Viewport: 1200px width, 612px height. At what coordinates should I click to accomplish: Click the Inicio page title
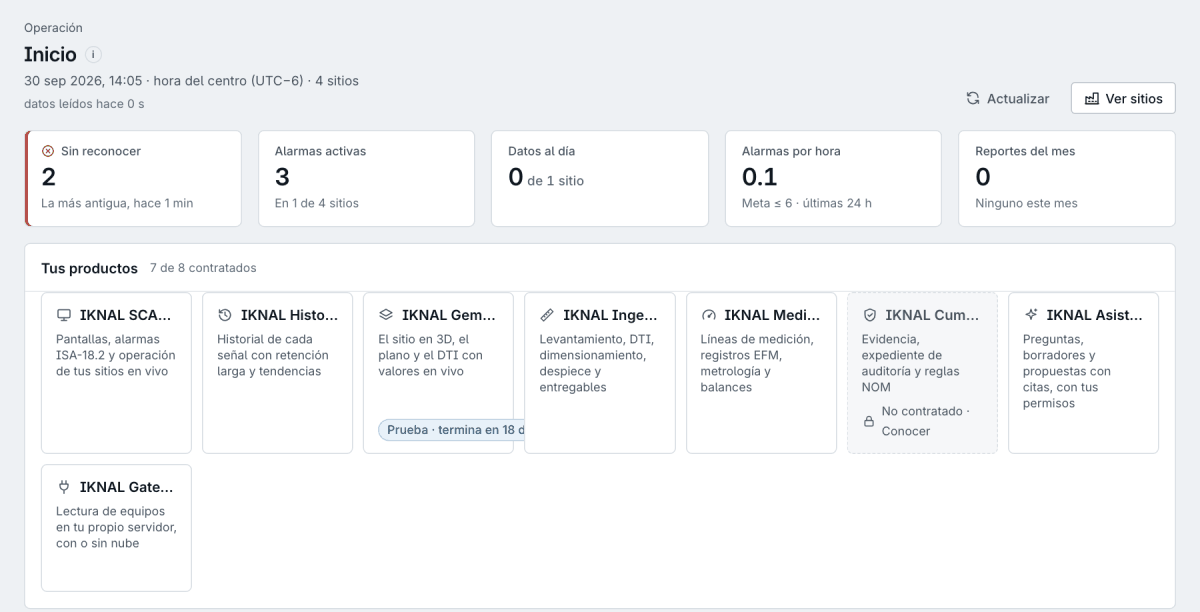pyautogui.click(x=50, y=55)
